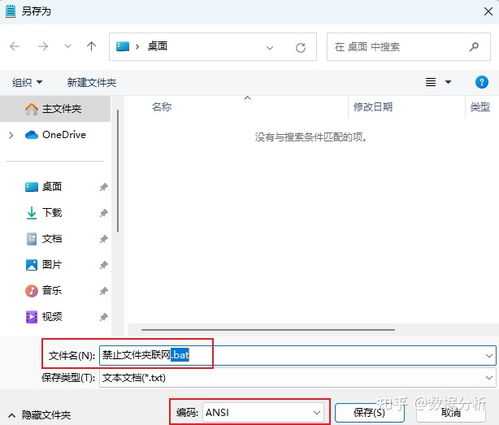499x425 pixels.
Task: Open the blue help question-mark icon
Action: (x=482, y=82)
